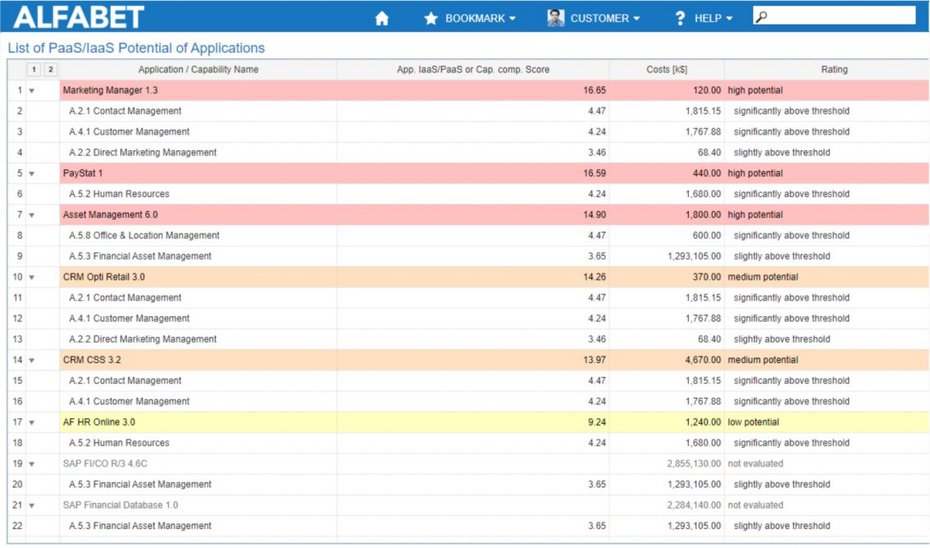Collapse tree to level 1 button
The height and width of the screenshot is (548, 930).
click(x=34, y=69)
